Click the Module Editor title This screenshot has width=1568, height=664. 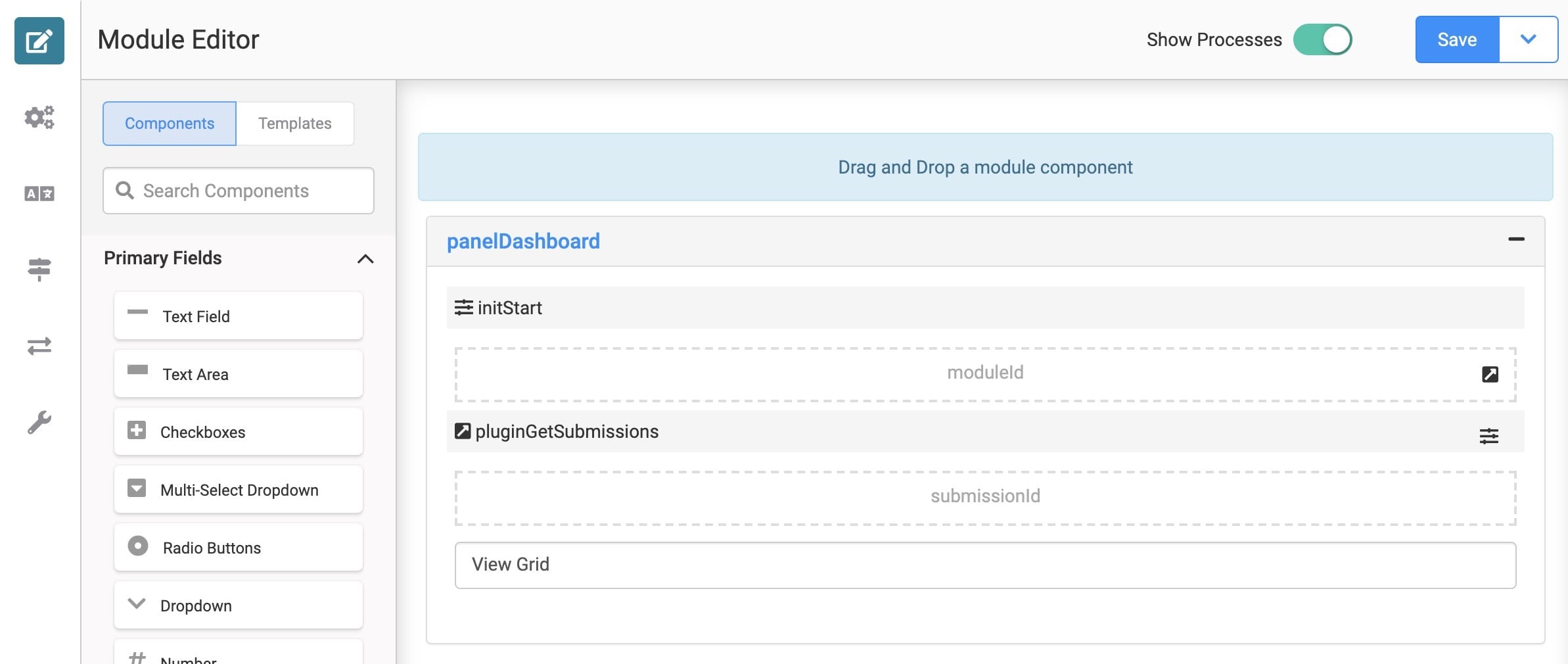coord(178,39)
